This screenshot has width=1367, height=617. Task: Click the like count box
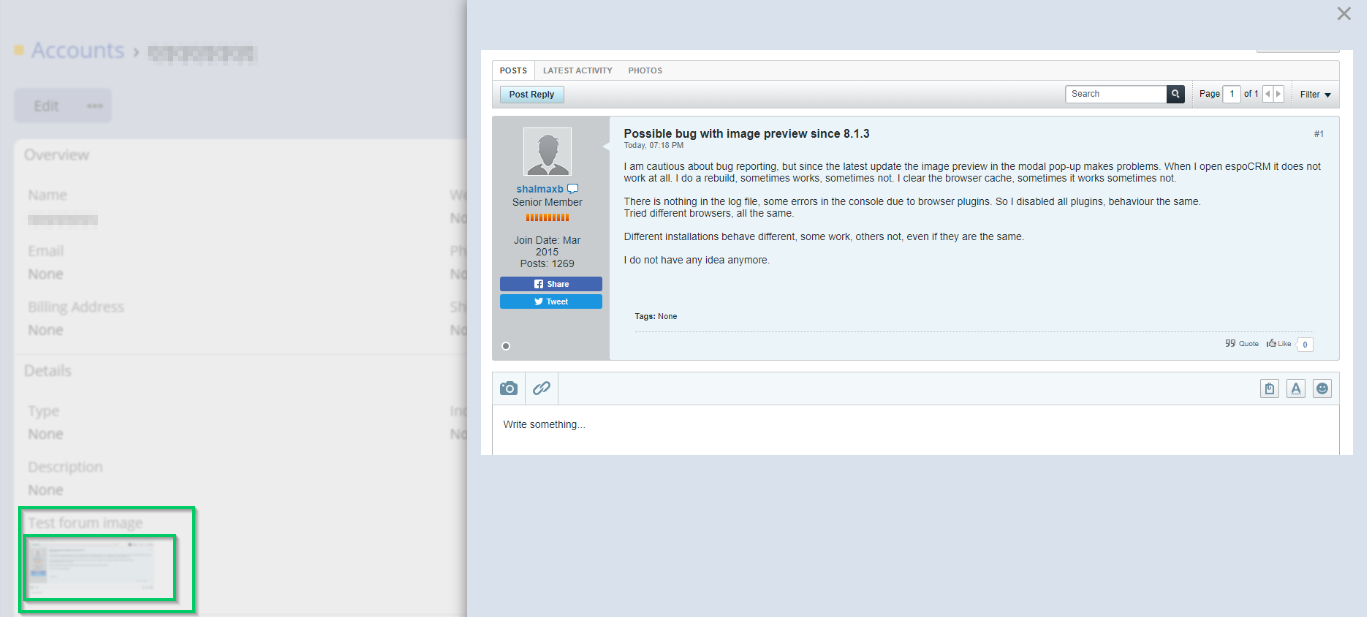point(1305,344)
